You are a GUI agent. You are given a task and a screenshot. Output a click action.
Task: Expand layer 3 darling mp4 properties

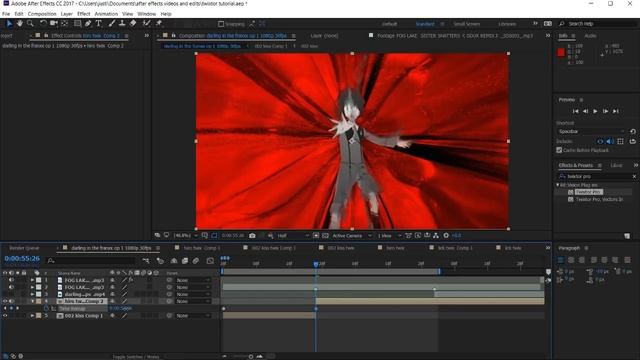tap(32, 294)
